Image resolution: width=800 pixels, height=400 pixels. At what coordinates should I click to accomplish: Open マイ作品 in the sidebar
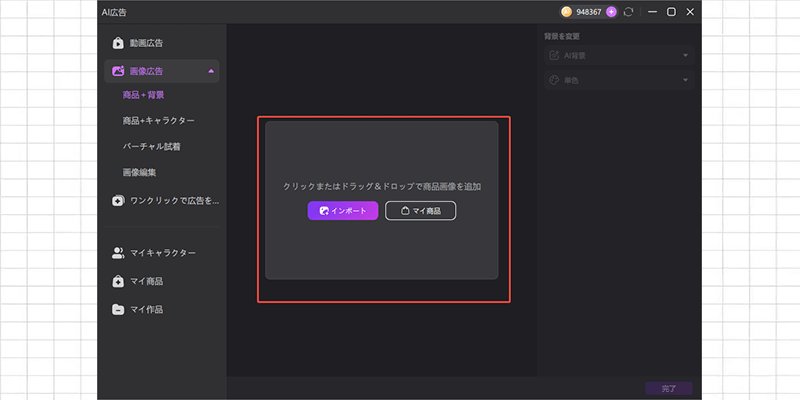point(146,309)
